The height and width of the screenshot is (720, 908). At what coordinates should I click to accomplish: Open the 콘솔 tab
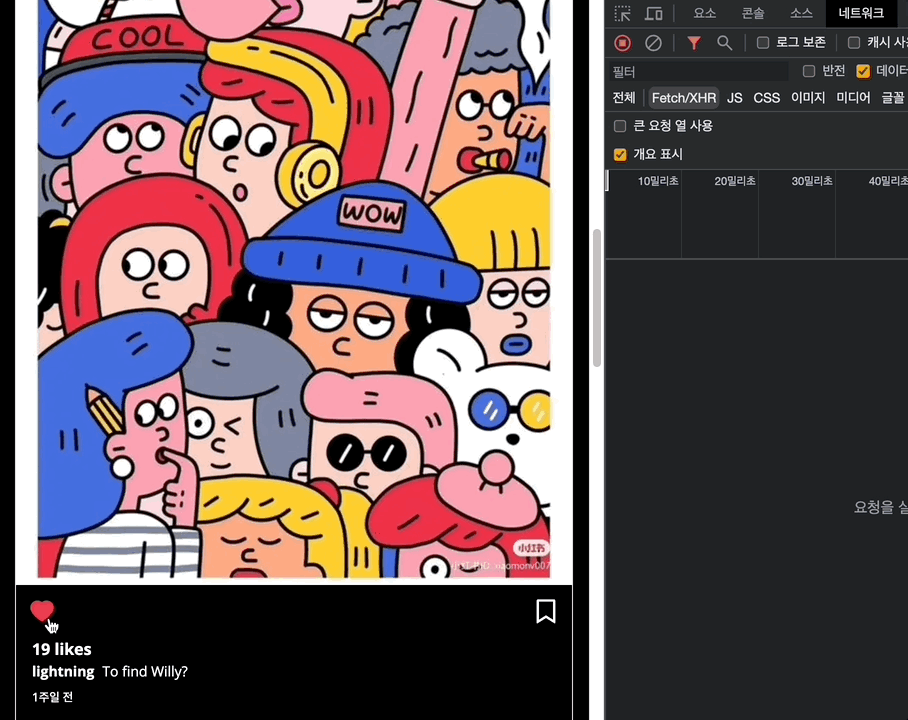pyautogui.click(x=753, y=13)
